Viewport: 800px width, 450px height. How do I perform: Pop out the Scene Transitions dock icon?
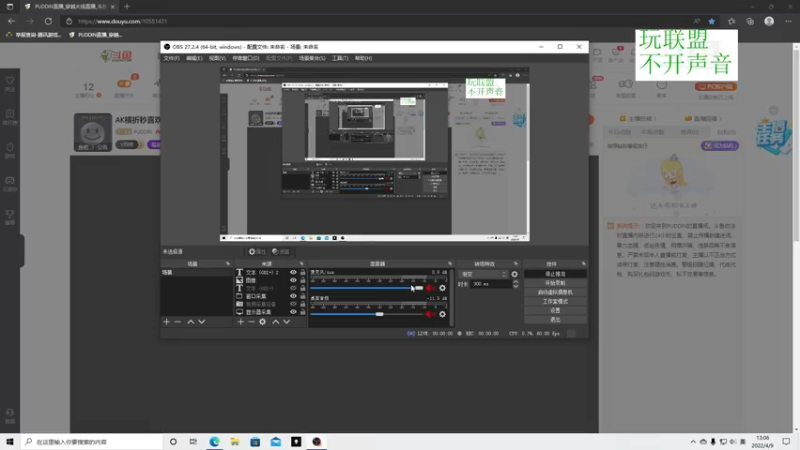[x=516, y=264]
